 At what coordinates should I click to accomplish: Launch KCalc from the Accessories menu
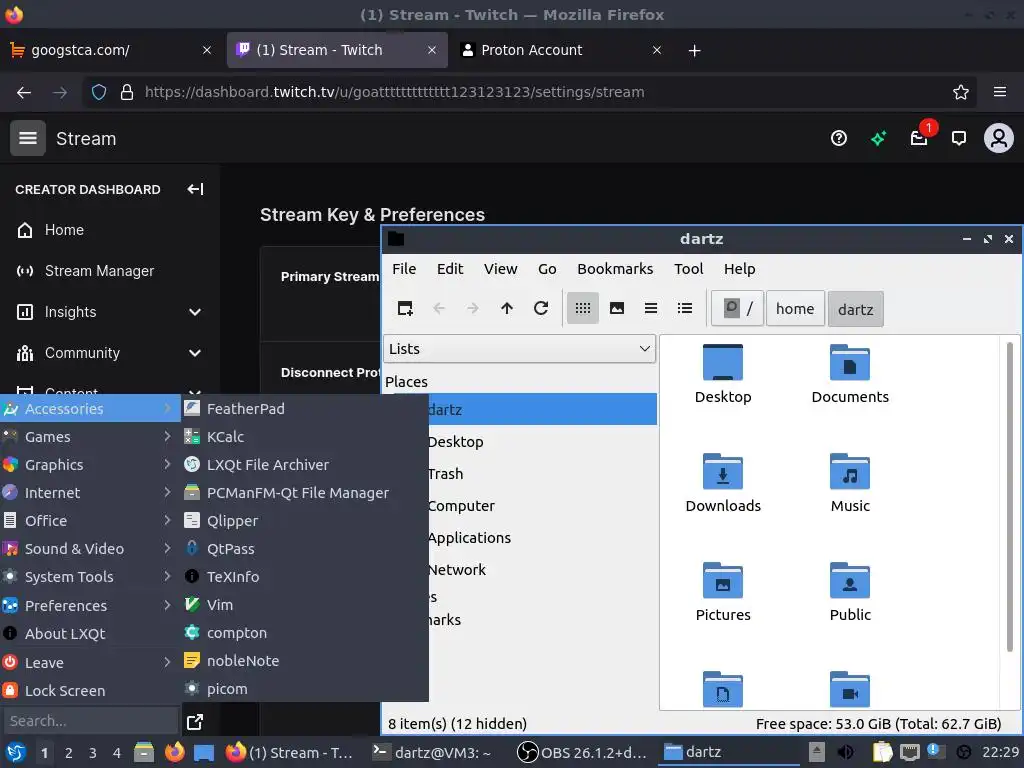[x=305, y=437]
